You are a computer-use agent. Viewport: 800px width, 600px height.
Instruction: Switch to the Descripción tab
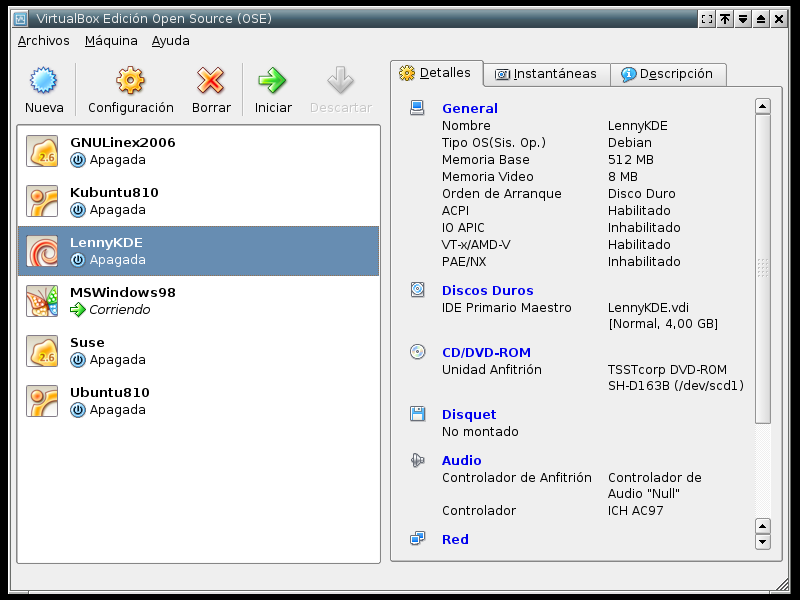pos(667,74)
